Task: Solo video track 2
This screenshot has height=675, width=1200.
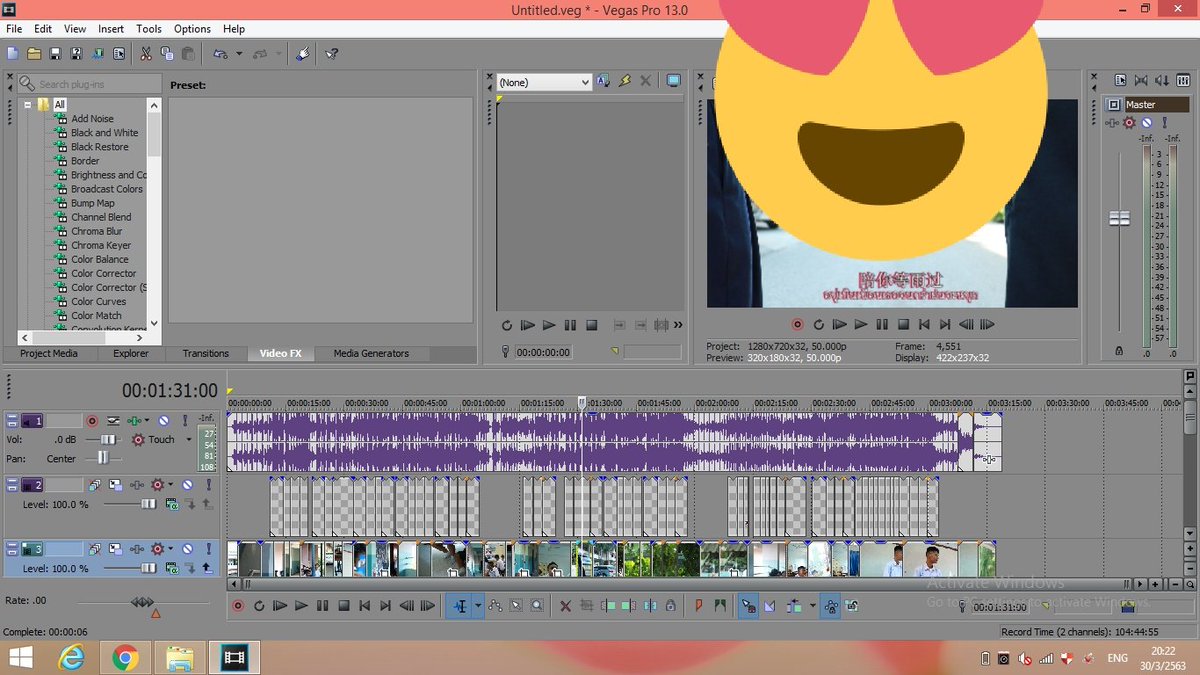Action: pyautogui.click(x=208, y=485)
